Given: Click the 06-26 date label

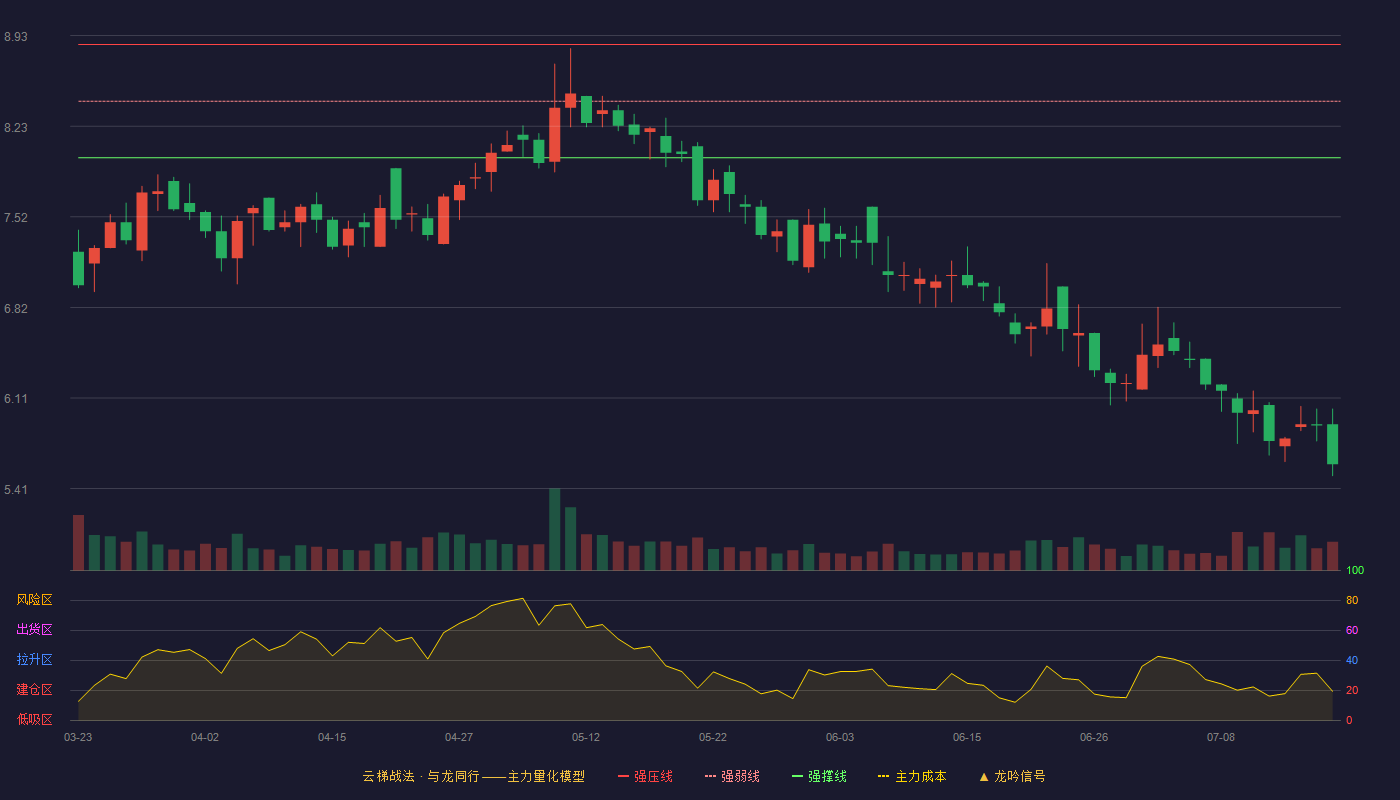Looking at the screenshot, I should [1094, 737].
